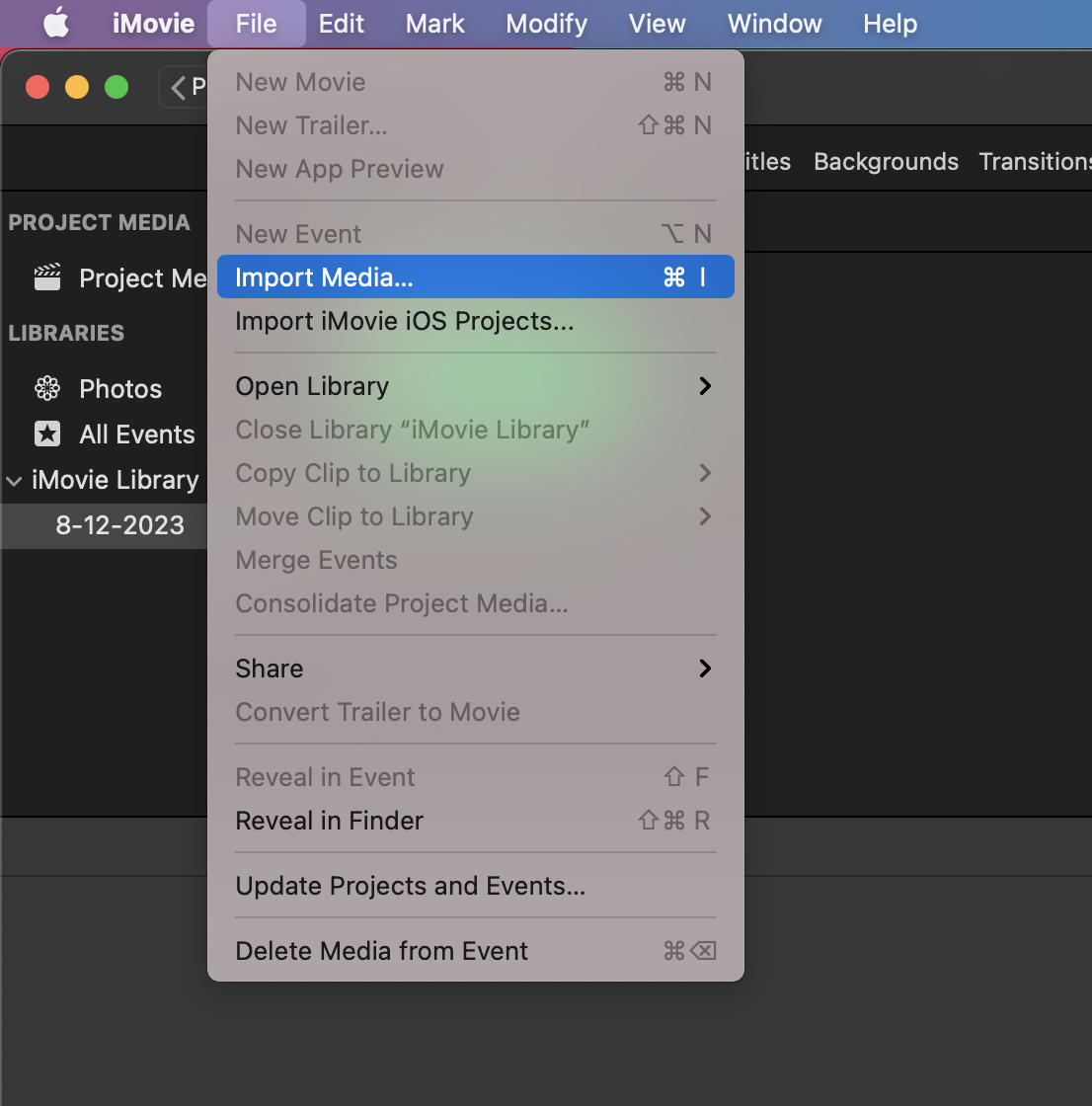
Task: Open the Share submenu arrow
Action: tap(704, 669)
